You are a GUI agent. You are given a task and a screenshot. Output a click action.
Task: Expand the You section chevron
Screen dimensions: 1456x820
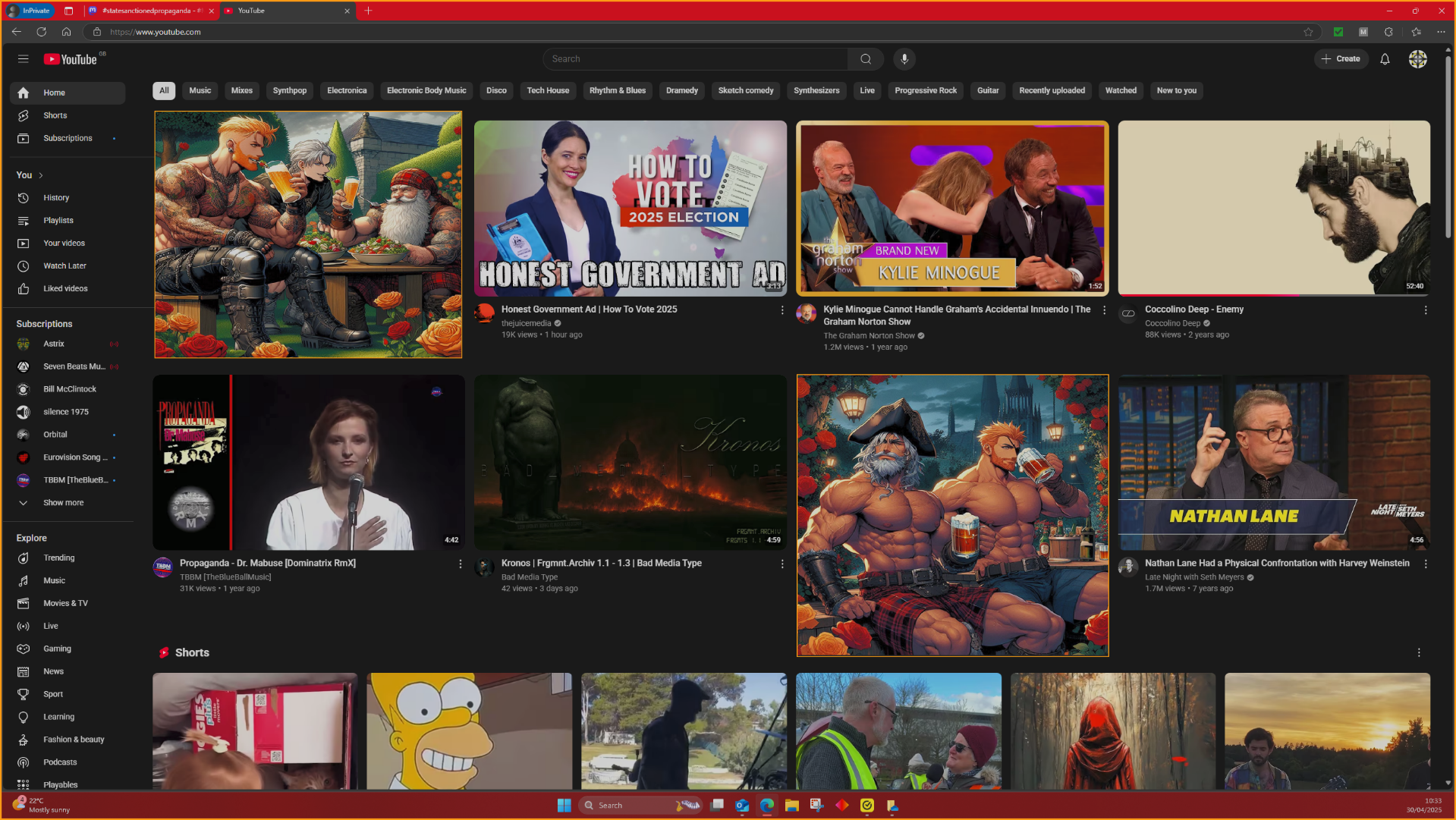click(41, 175)
